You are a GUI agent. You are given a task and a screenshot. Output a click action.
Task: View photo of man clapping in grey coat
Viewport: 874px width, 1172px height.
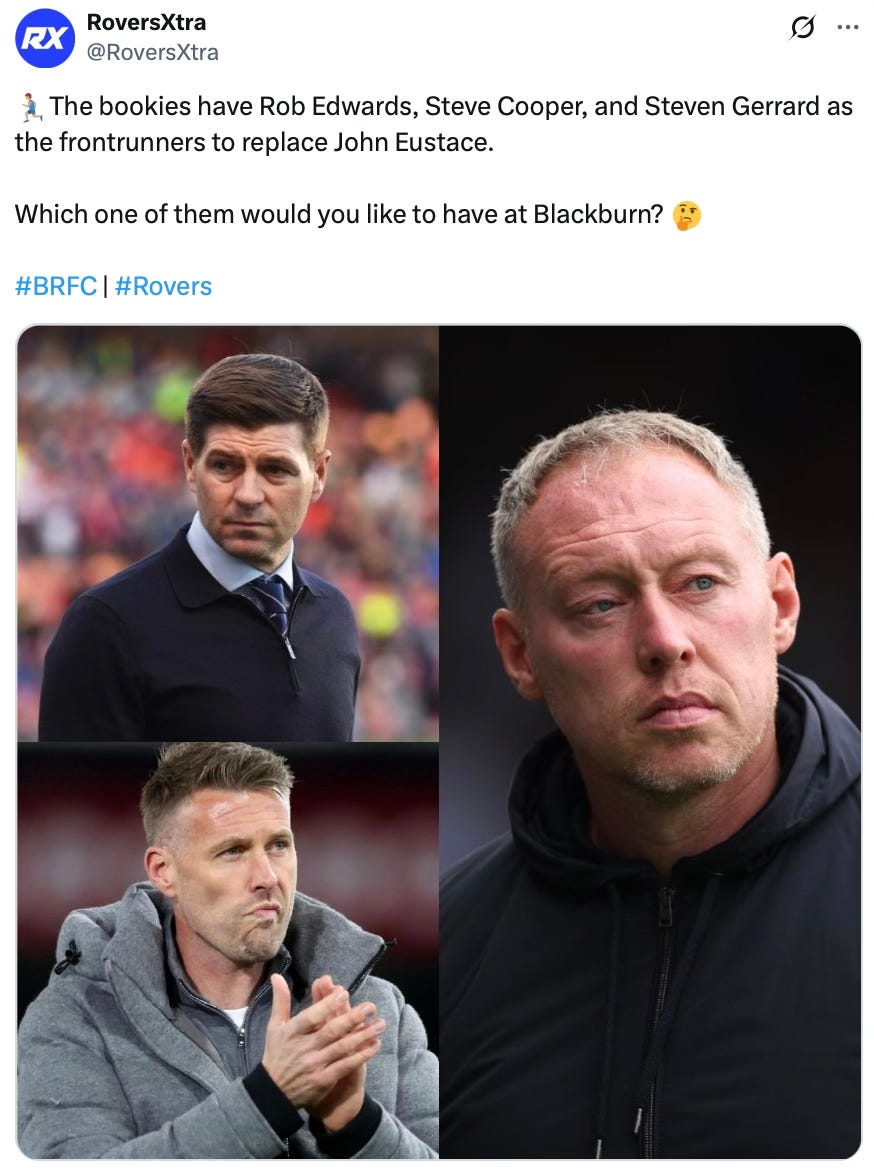(228, 950)
